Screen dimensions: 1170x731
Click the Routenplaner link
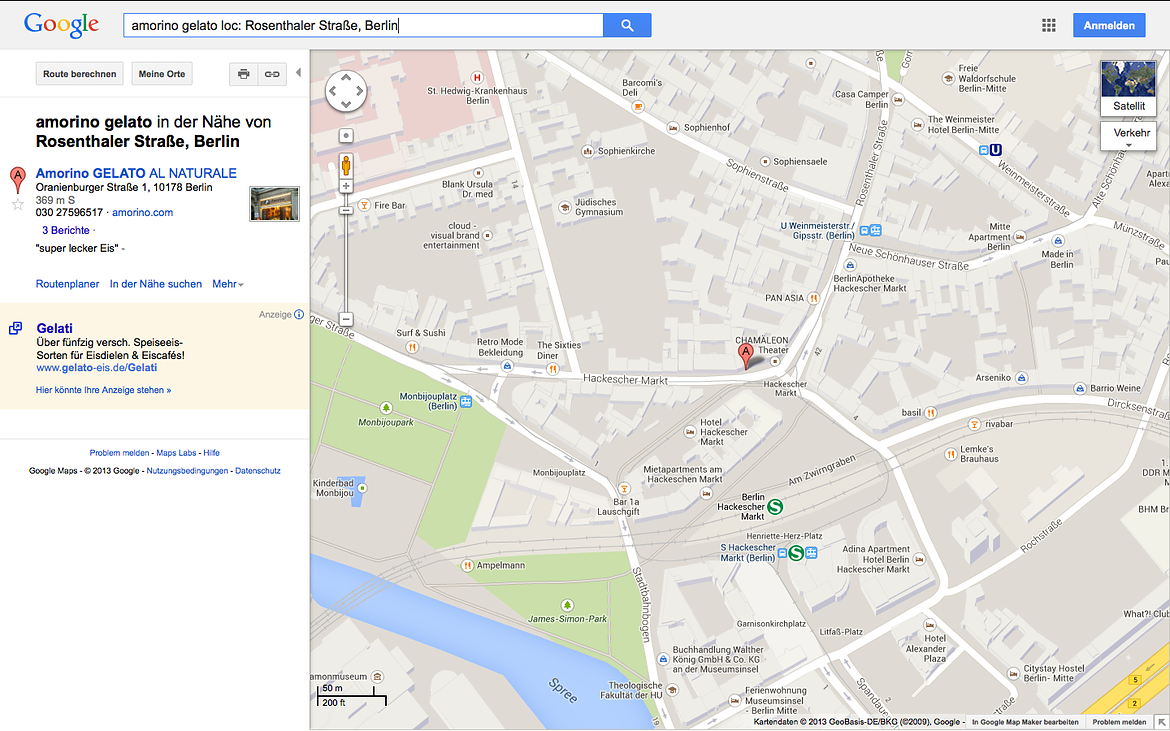(x=67, y=284)
